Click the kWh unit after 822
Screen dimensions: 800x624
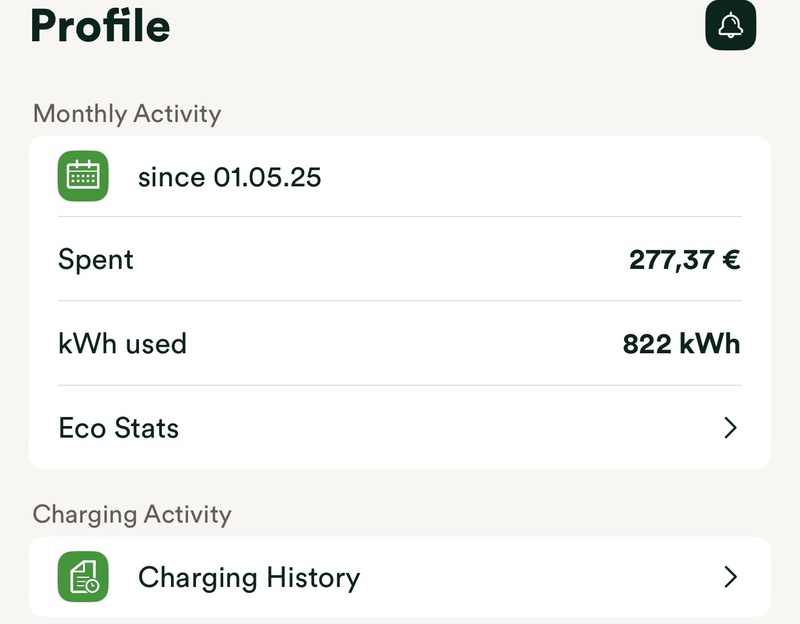710,344
